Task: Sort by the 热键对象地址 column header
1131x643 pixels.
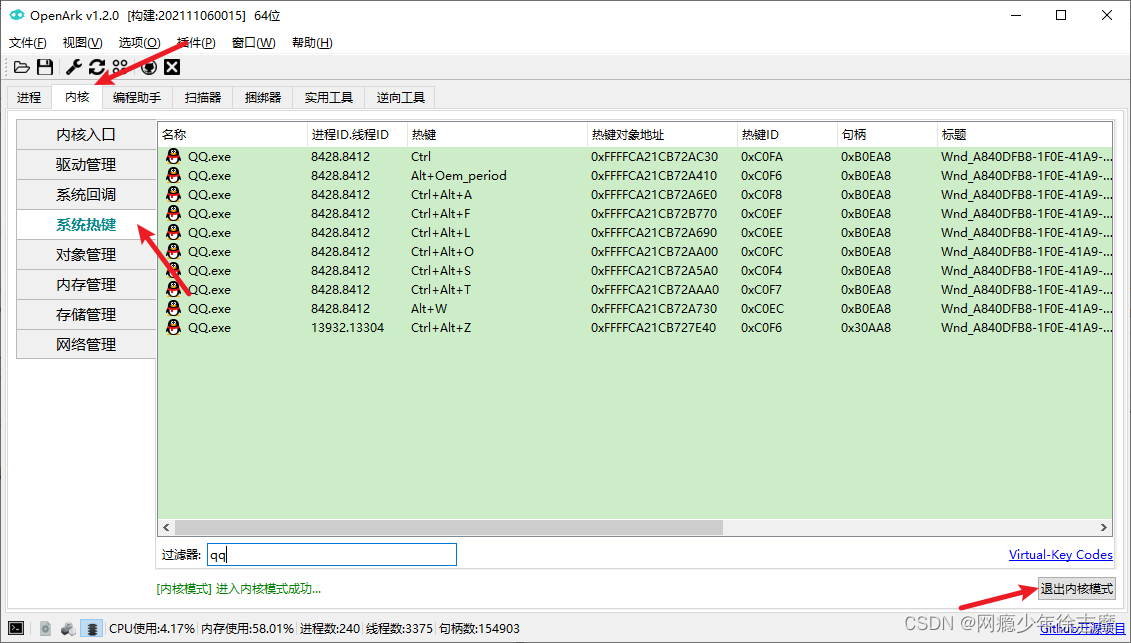Action: pyautogui.click(x=662, y=135)
